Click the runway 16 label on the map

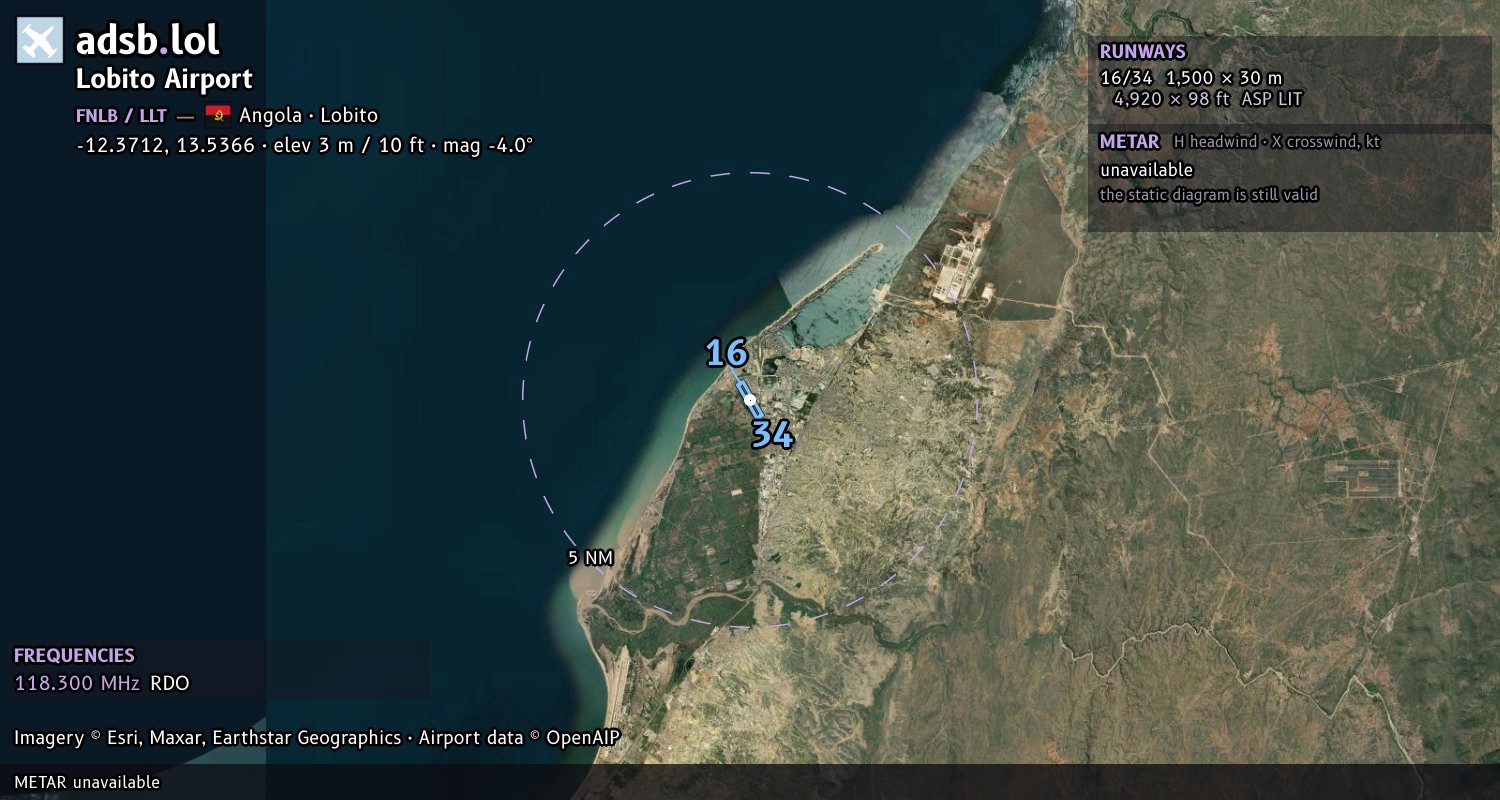coord(727,353)
